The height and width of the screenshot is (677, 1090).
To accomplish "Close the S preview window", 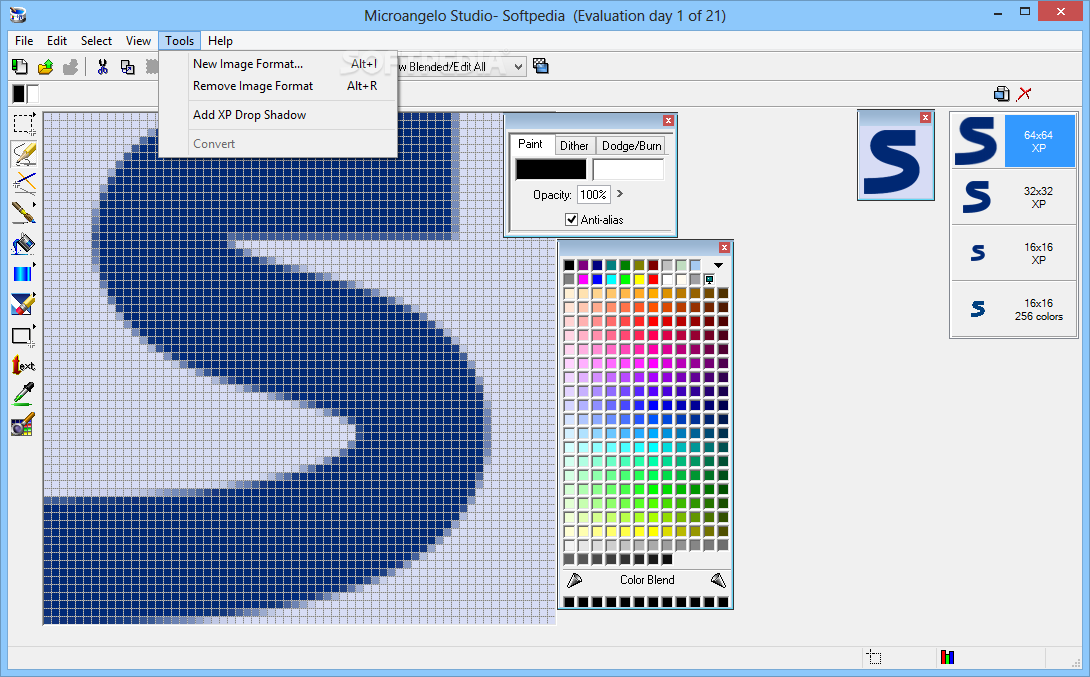I will [x=925, y=117].
